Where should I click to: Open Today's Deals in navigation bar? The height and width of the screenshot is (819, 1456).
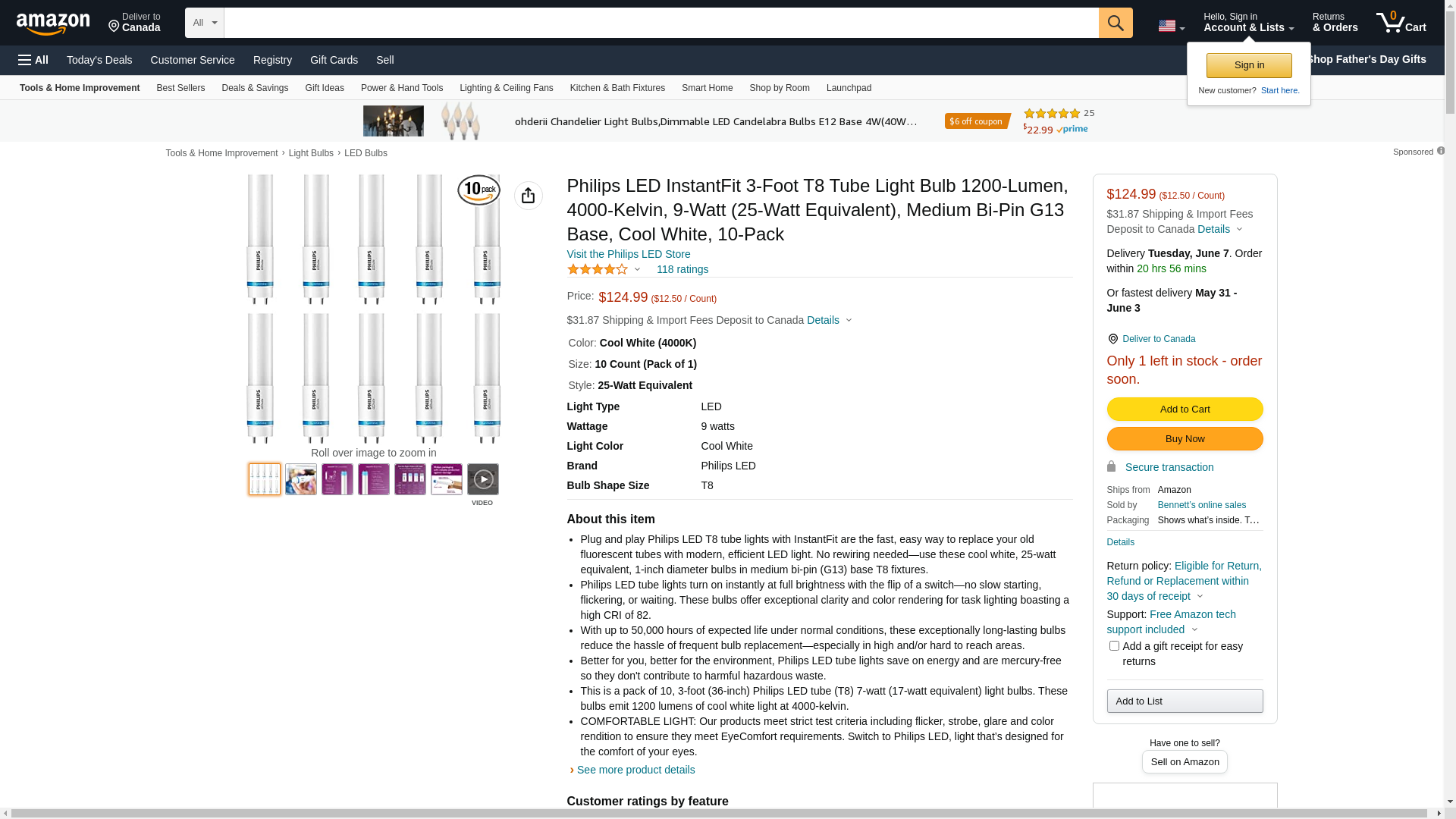pos(99,60)
